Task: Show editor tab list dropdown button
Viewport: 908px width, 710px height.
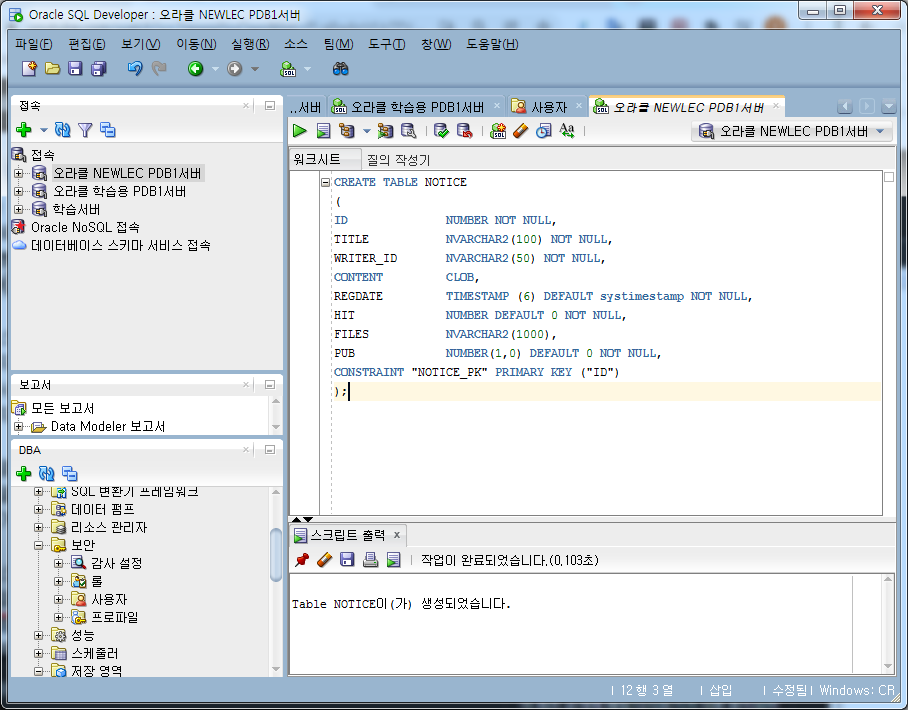Action: [x=888, y=107]
